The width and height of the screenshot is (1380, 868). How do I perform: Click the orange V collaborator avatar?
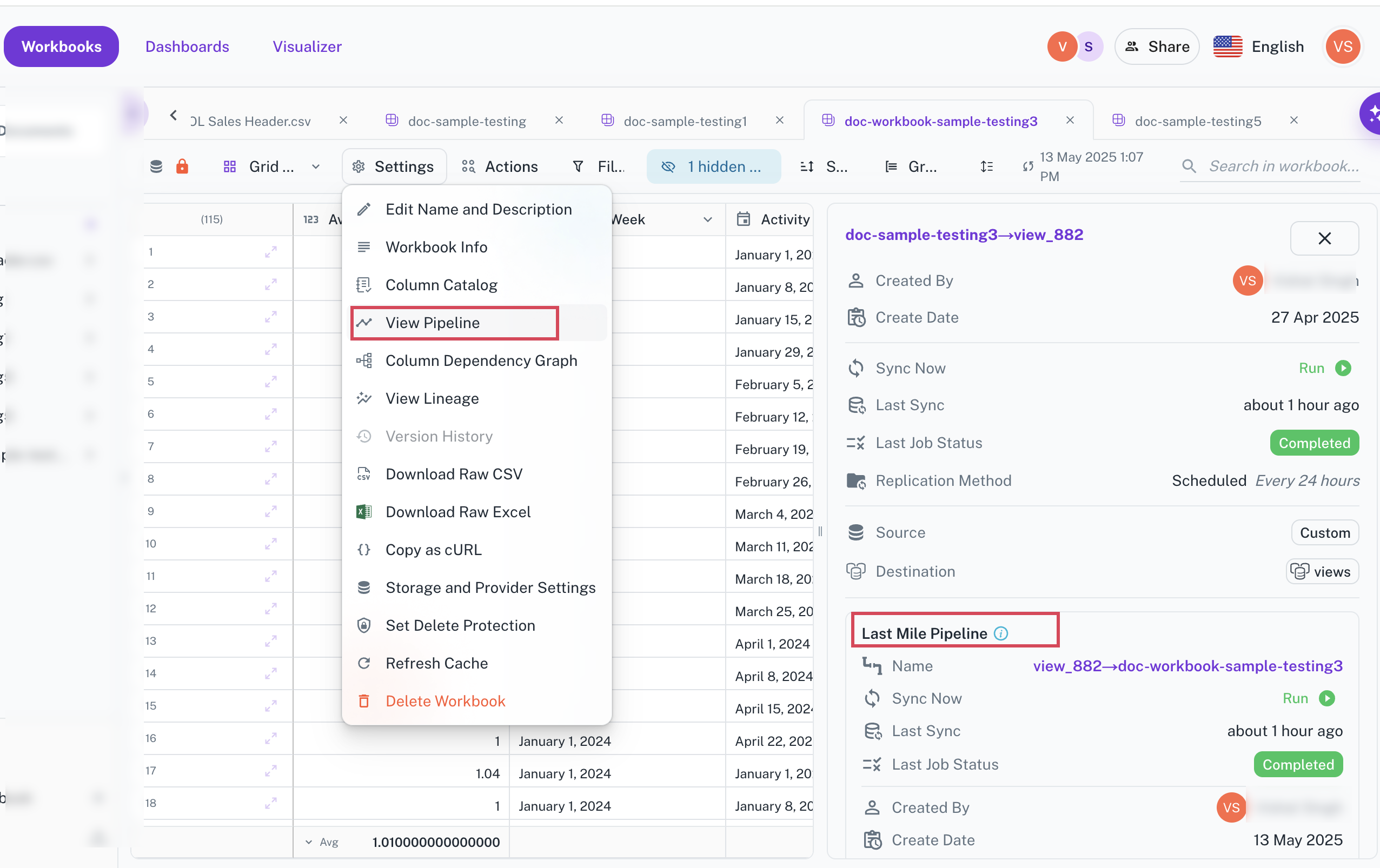click(x=1062, y=46)
